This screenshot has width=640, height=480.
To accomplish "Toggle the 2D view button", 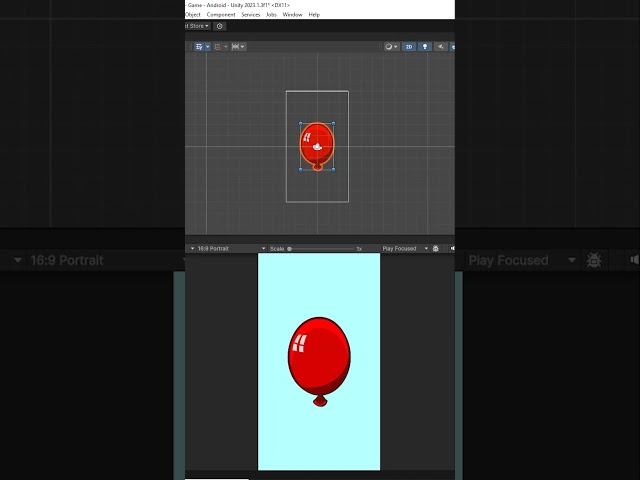I will click(x=409, y=47).
